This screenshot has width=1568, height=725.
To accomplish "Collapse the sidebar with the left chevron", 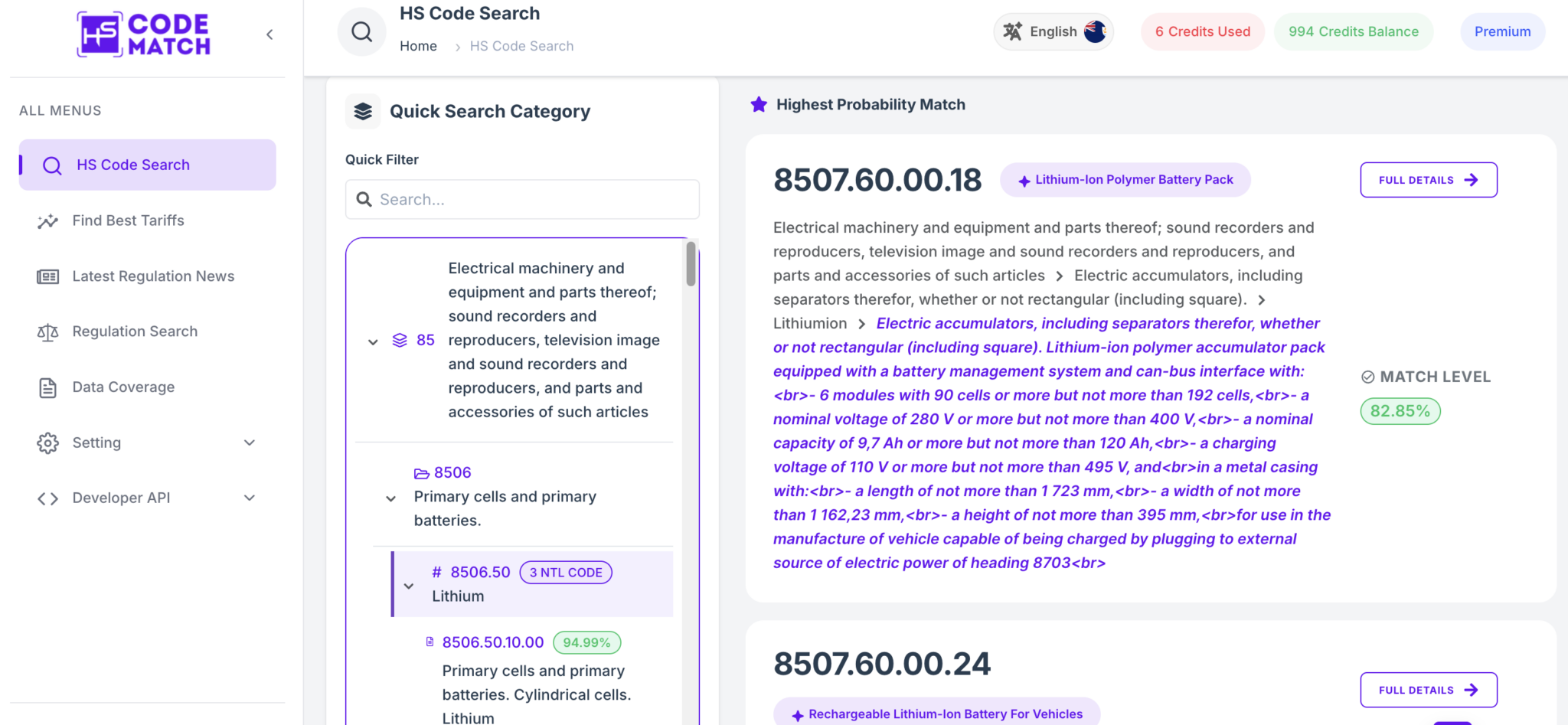I will click(269, 34).
